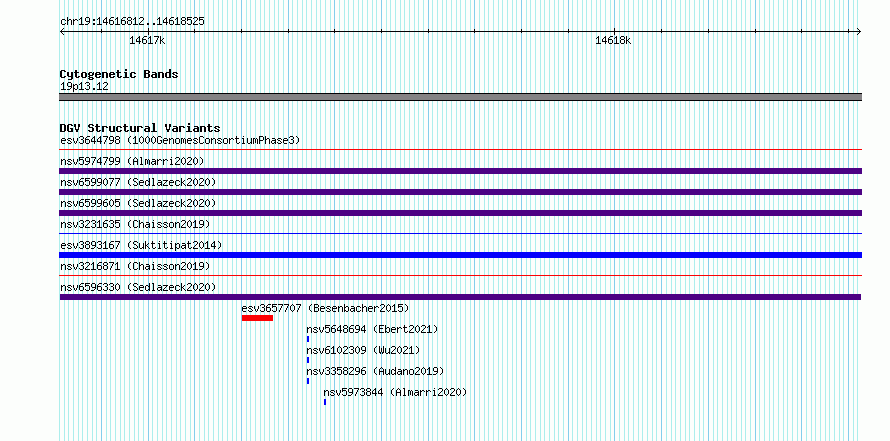890x441 pixels.
Task: Click nsv3358296 (Audano2019) label
Action: 375,371
